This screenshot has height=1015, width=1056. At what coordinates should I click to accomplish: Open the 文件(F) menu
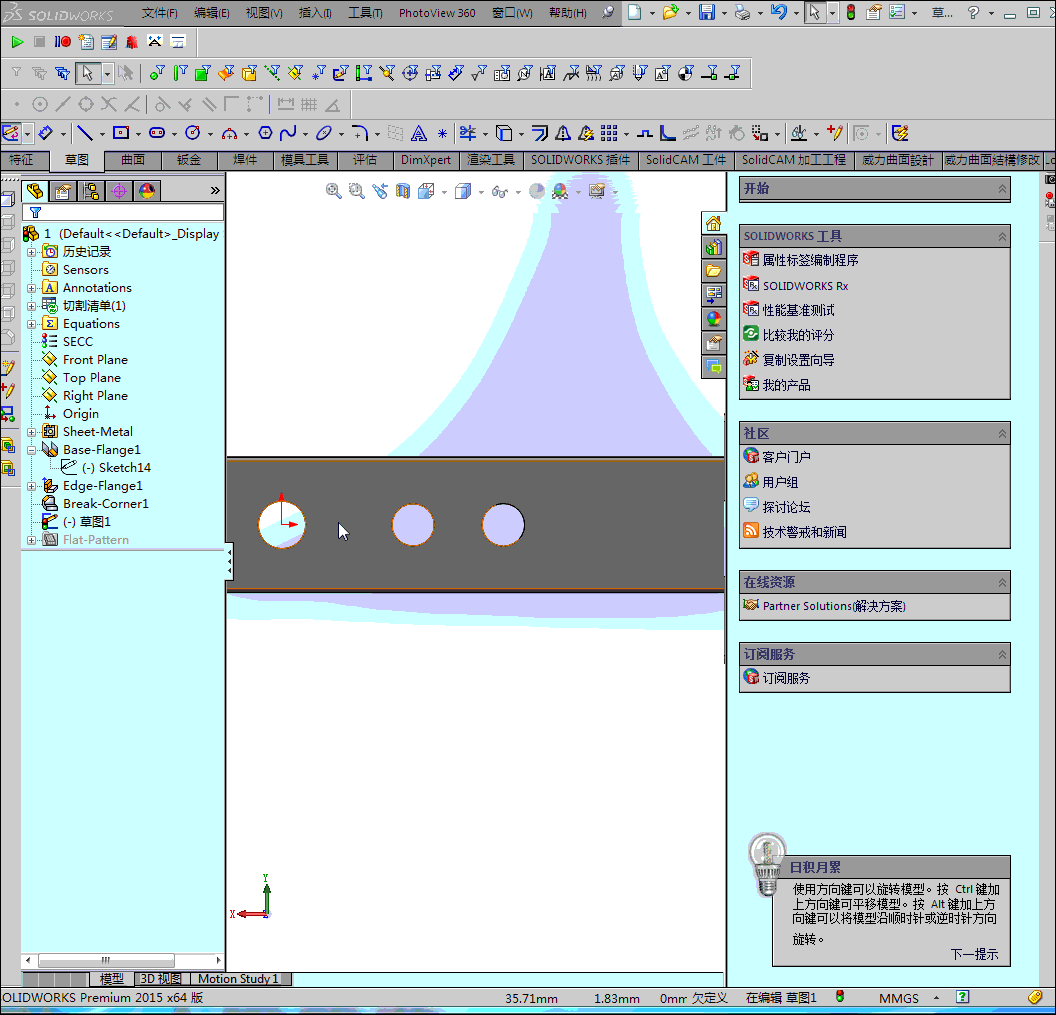[160, 13]
